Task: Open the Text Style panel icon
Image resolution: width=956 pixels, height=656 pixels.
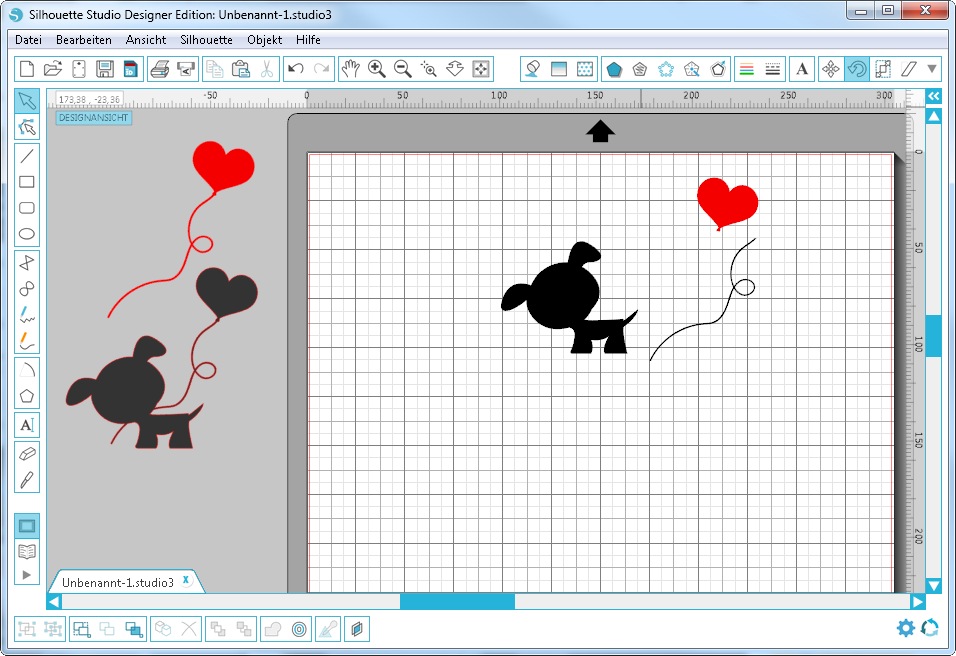Action: click(x=802, y=69)
